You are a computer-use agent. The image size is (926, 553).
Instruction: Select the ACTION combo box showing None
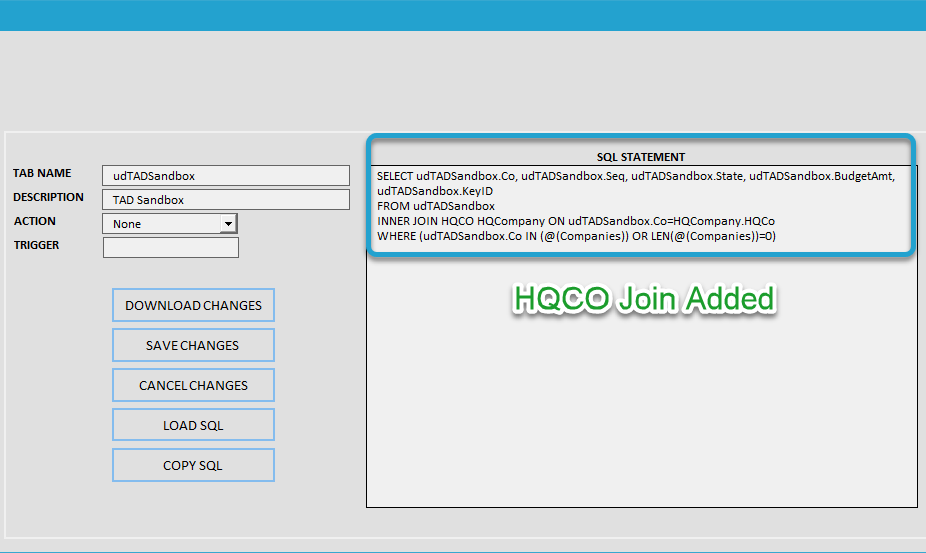pos(170,224)
